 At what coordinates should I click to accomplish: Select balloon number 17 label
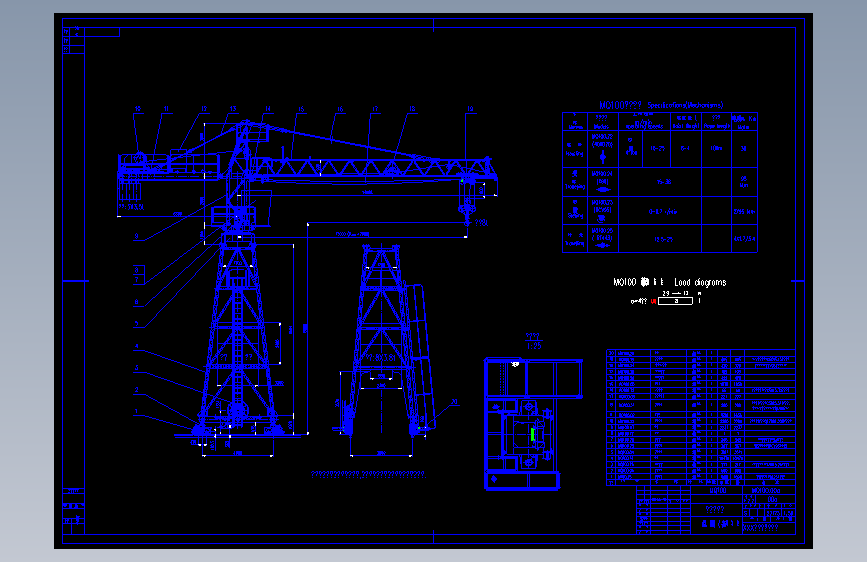pyautogui.click(x=375, y=109)
